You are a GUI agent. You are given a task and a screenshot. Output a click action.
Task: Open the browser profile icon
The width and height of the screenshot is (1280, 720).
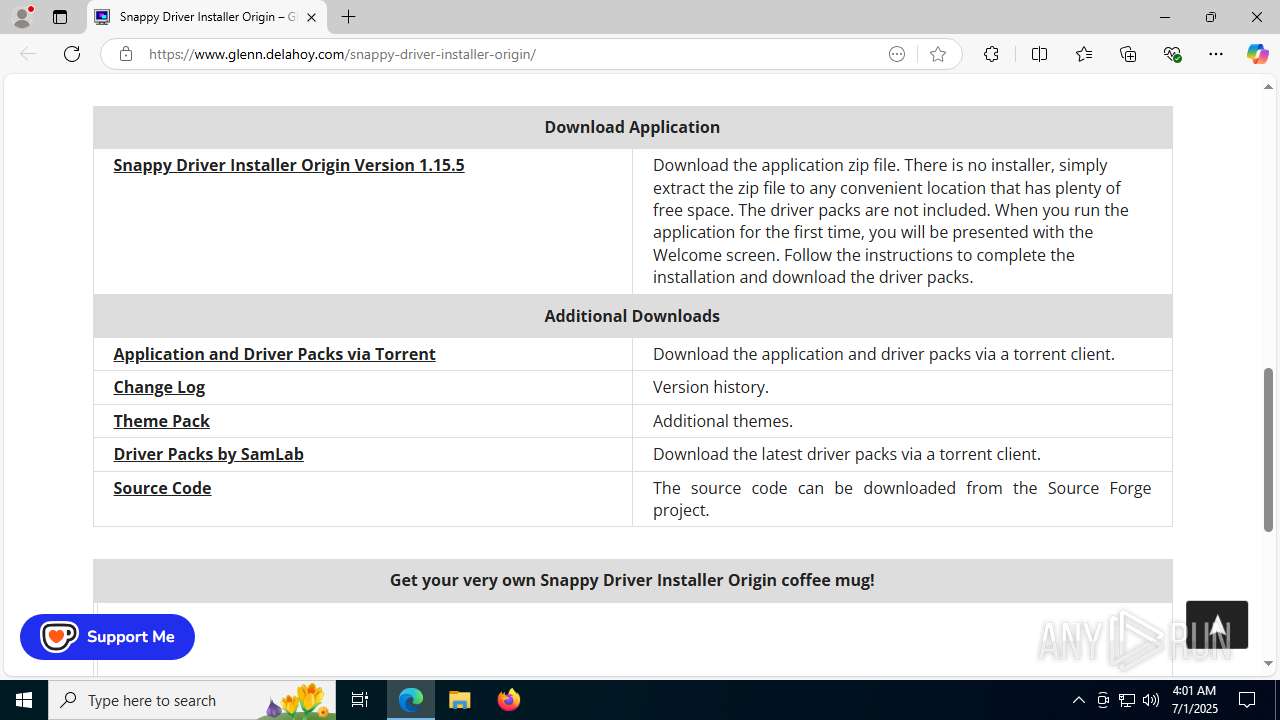[22, 17]
